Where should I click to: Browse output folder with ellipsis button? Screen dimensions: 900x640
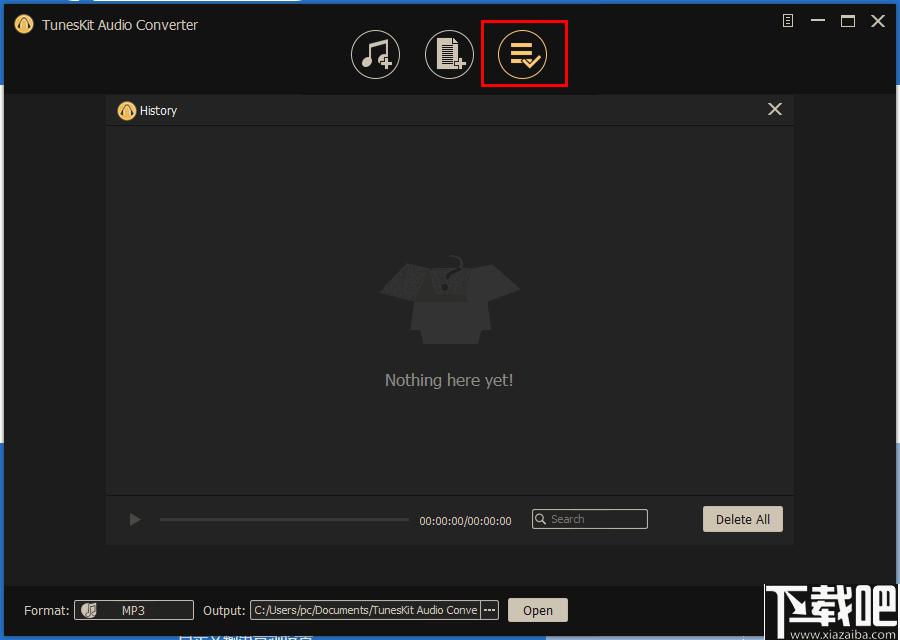point(490,610)
